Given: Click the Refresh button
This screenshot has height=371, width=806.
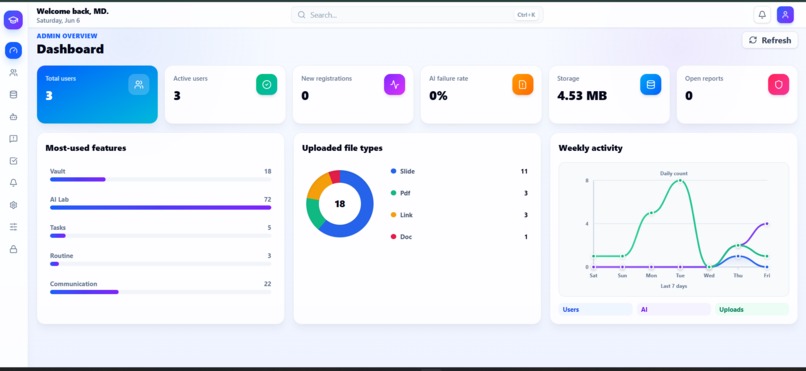Looking at the screenshot, I should point(770,40).
